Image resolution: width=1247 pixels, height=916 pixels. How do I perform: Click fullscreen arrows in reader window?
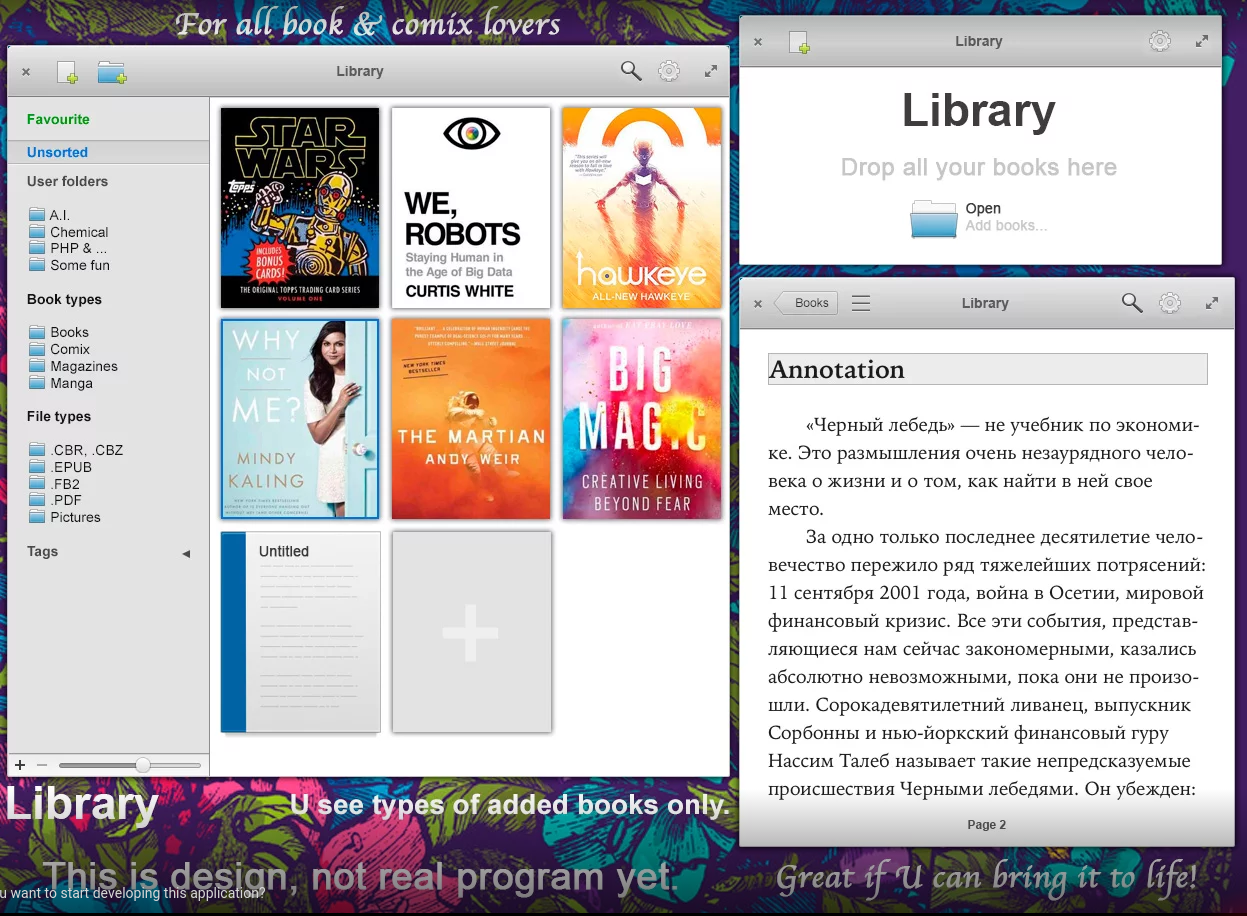tap(1212, 303)
